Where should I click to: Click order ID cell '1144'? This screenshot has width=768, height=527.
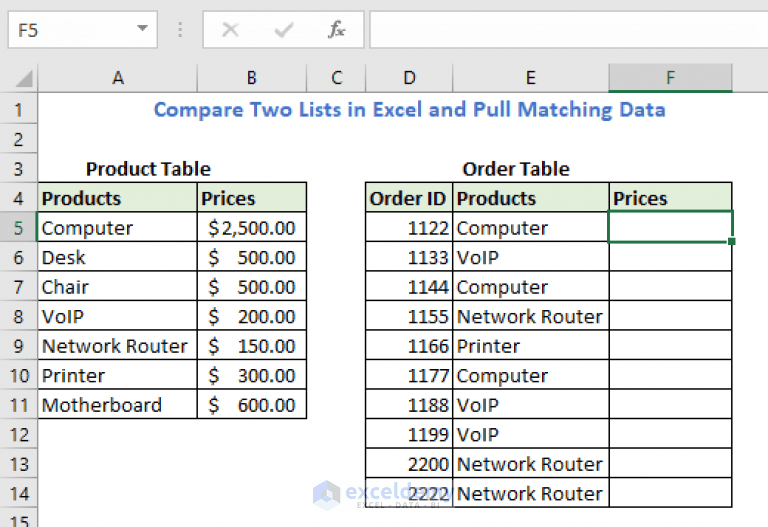(x=409, y=287)
